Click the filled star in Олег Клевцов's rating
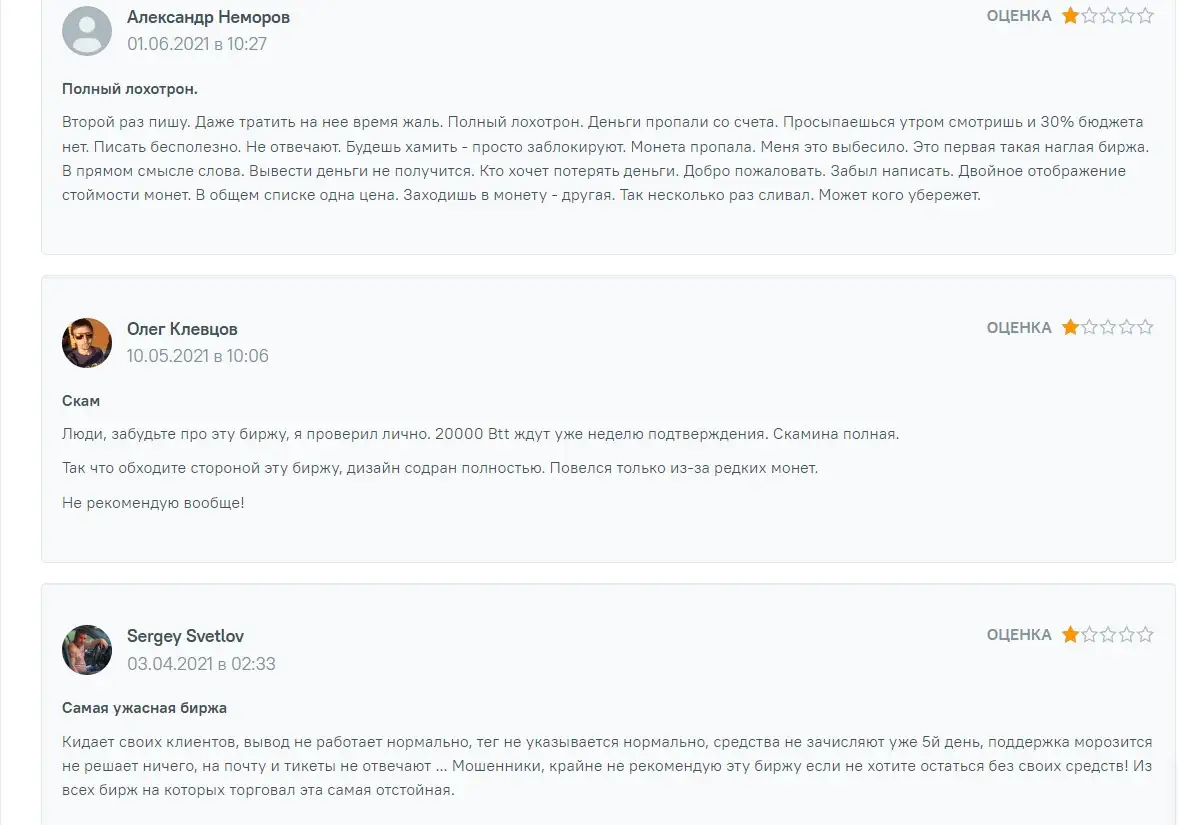The width and height of the screenshot is (1178, 825). tap(1071, 327)
